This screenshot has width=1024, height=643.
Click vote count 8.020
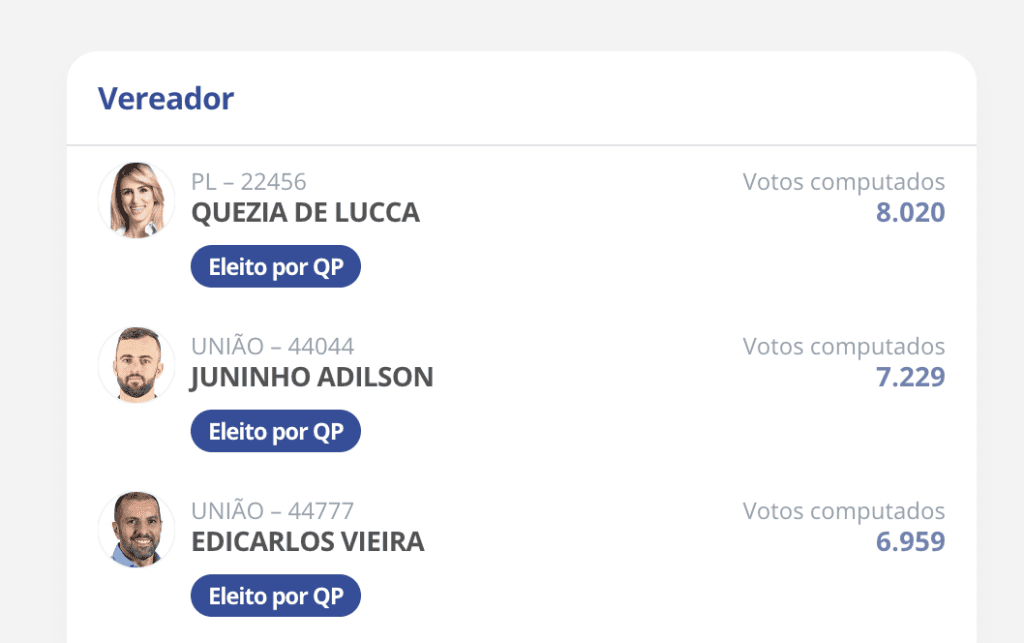click(910, 213)
